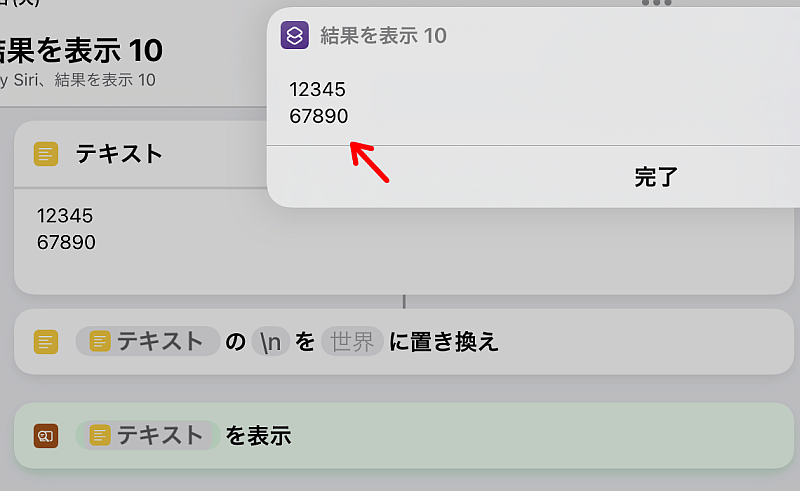Viewport: 800px width, 491px height.
Task: Click the connector line between the actions
Action: [404, 301]
